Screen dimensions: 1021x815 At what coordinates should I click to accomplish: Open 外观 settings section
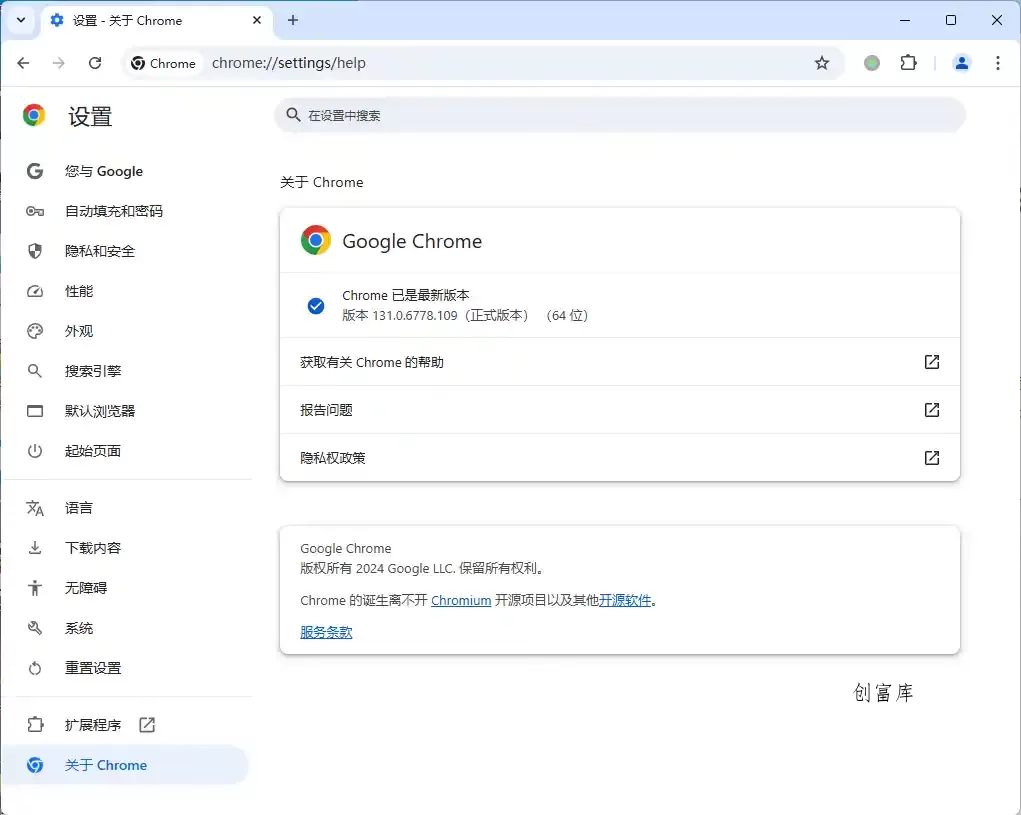127,331
